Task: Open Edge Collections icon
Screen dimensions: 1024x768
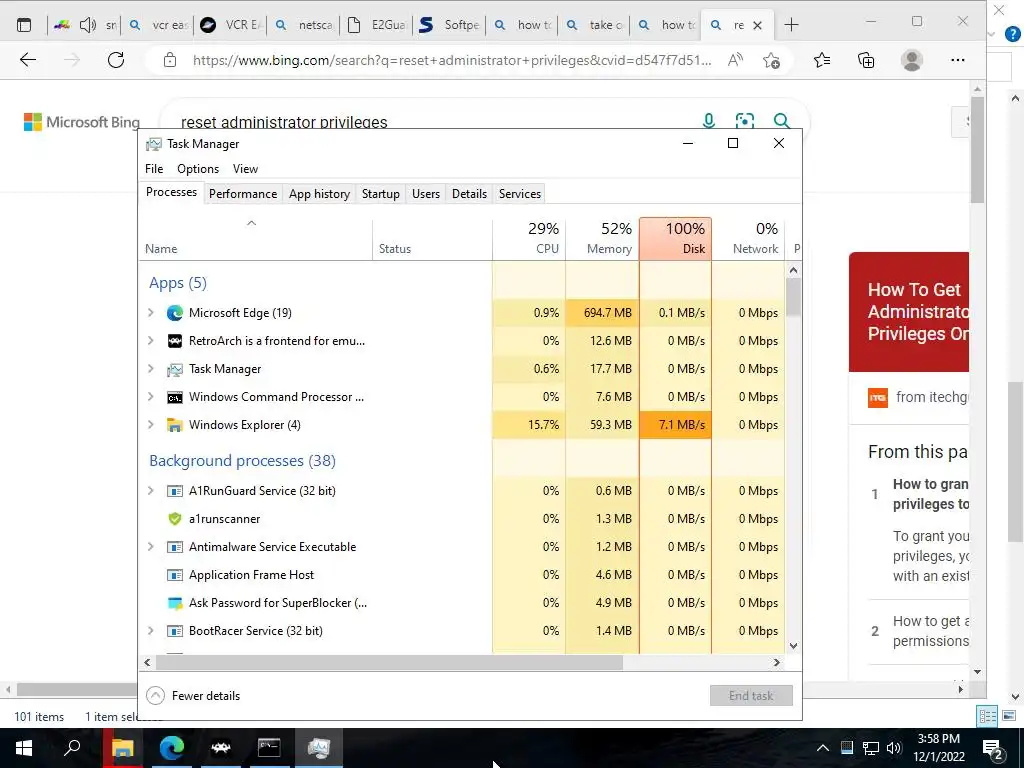Action: click(x=866, y=60)
